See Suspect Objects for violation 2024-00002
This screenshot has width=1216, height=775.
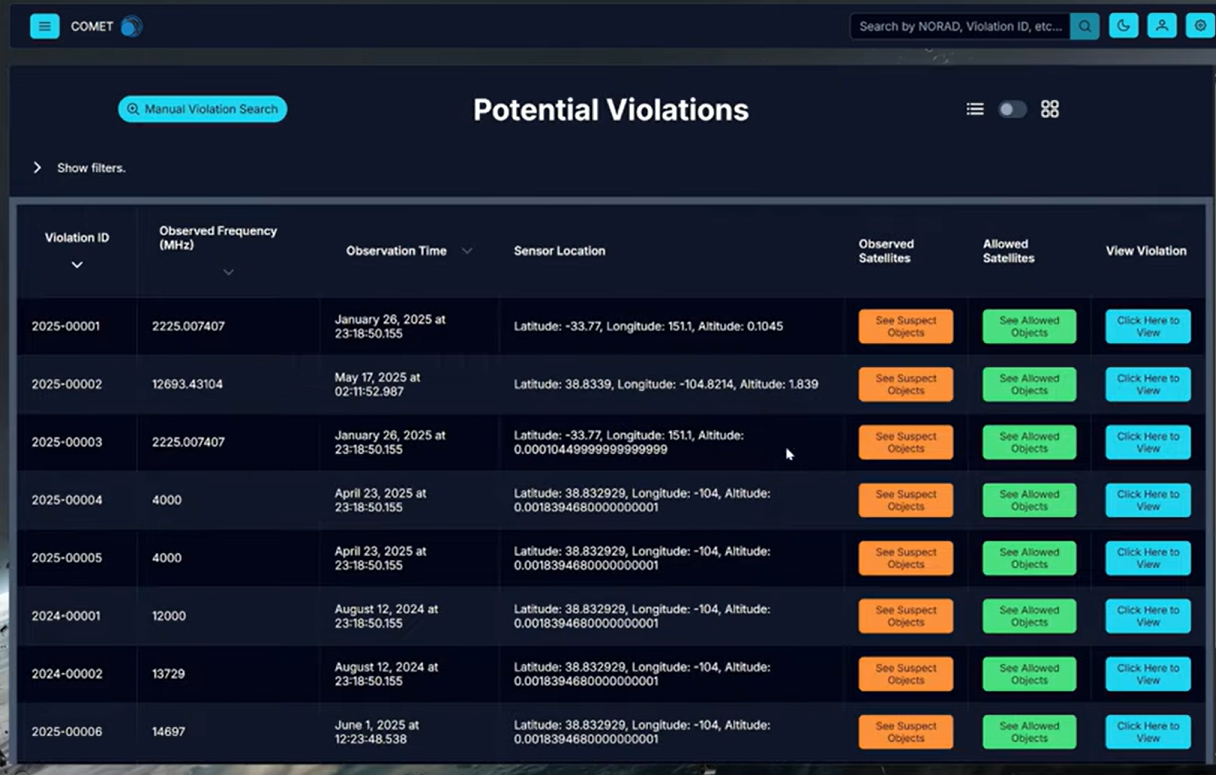(x=905, y=674)
